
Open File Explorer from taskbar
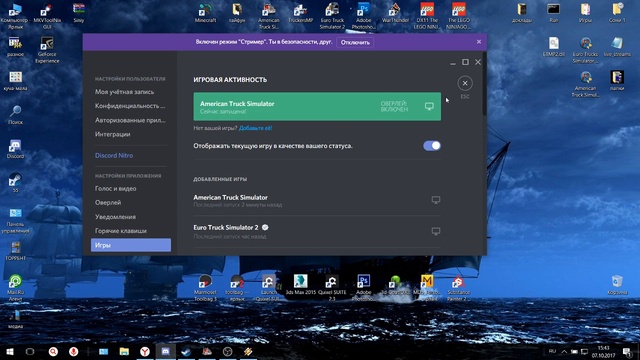pyautogui.click(x=124, y=351)
